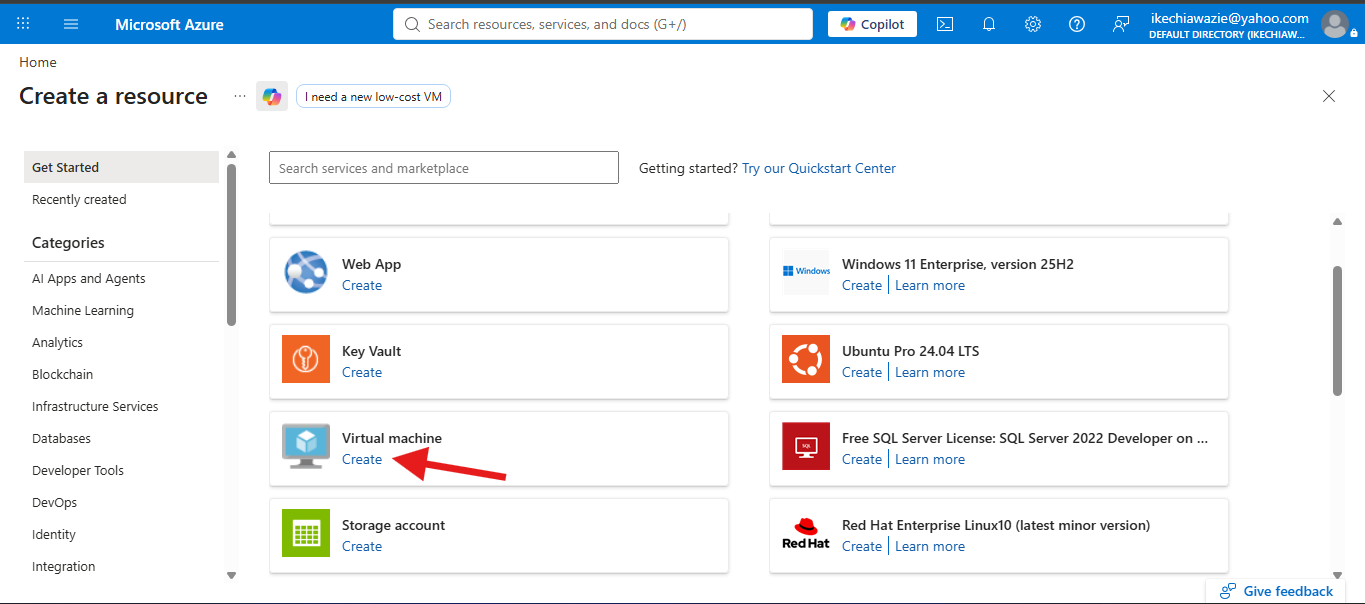Open the Quickstart Center link
Screen dimensions: 1365x604
[x=819, y=168]
